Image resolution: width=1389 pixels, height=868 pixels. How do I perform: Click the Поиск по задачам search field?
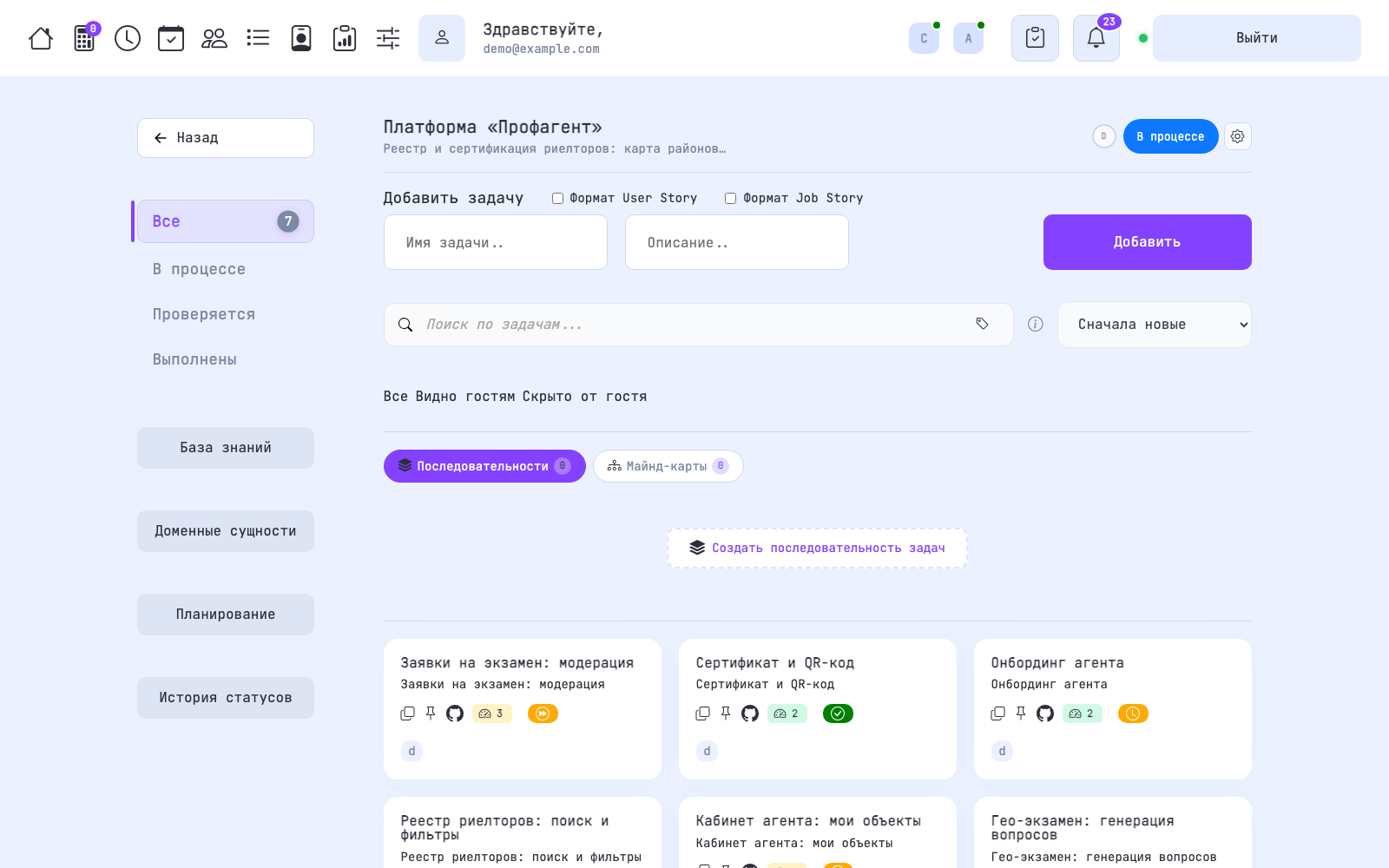699,325
